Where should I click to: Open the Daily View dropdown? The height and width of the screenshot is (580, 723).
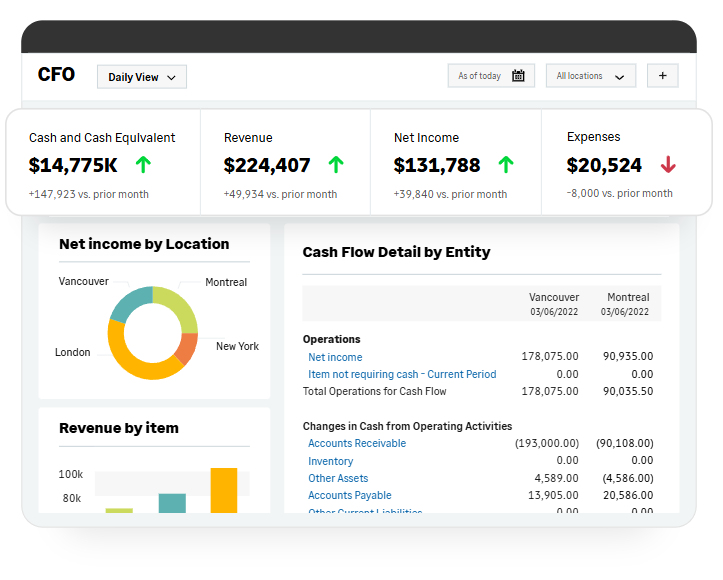click(x=142, y=77)
